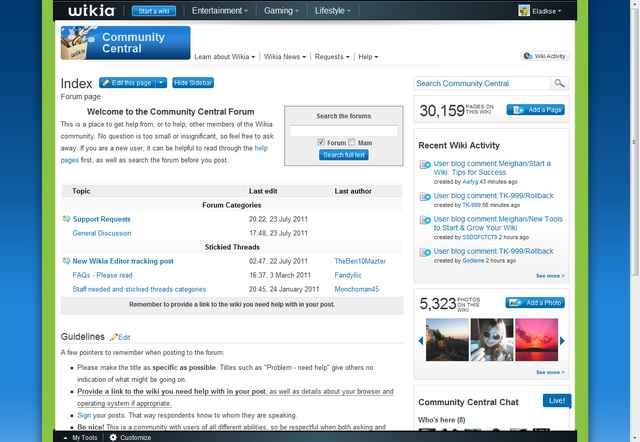Screen dimensions: 640x442
Task: Show previous photos with left arrow
Action: click(x=421, y=340)
